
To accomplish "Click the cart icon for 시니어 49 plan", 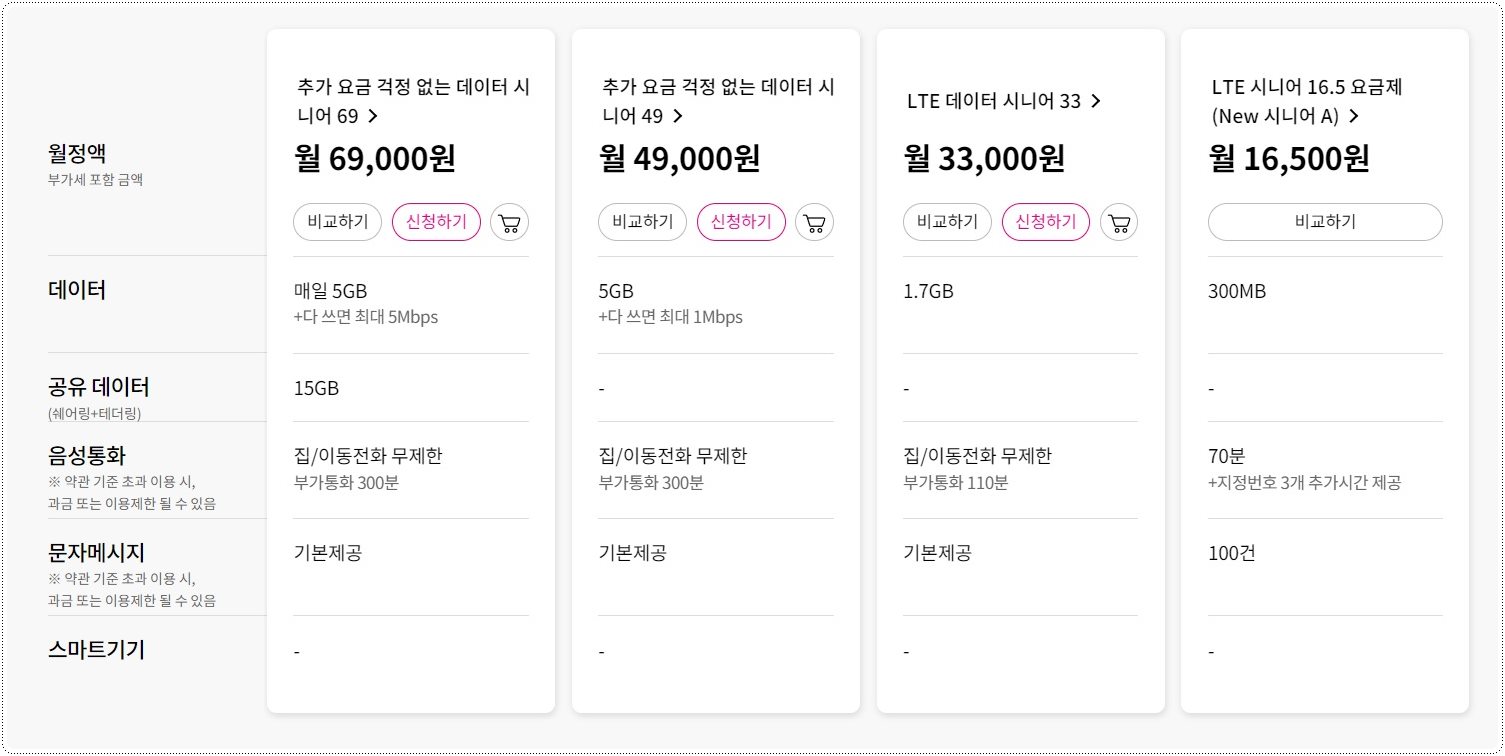I will (x=813, y=222).
